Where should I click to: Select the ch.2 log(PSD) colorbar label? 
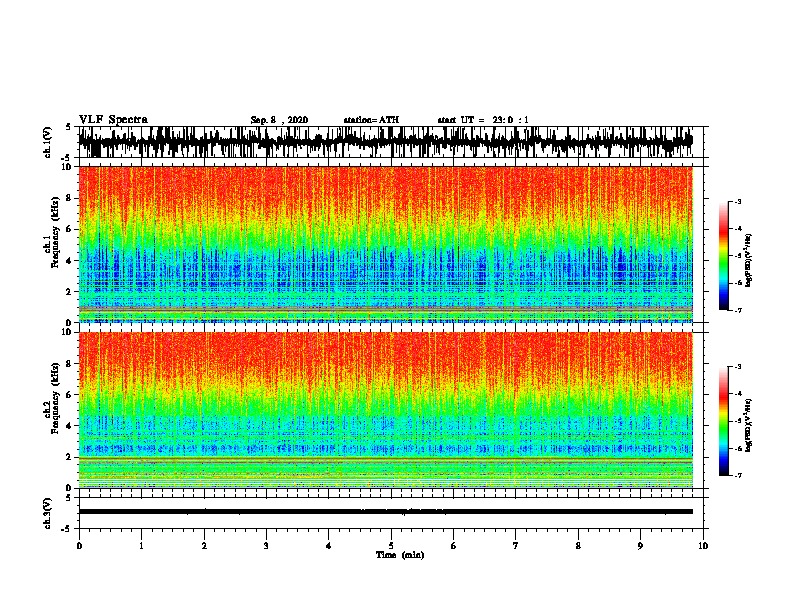click(x=748, y=425)
